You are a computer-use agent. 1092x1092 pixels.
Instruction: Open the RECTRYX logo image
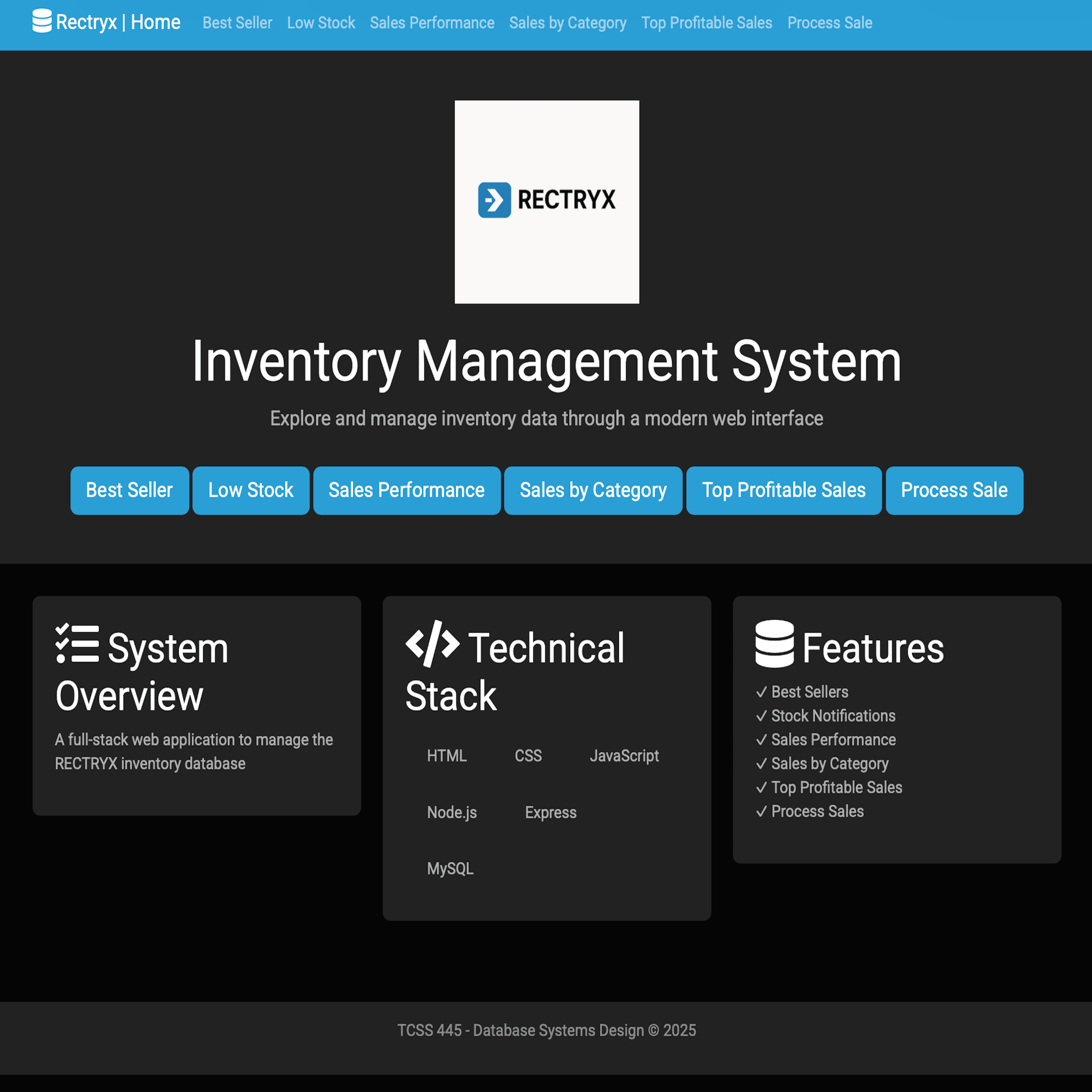click(547, 201)
